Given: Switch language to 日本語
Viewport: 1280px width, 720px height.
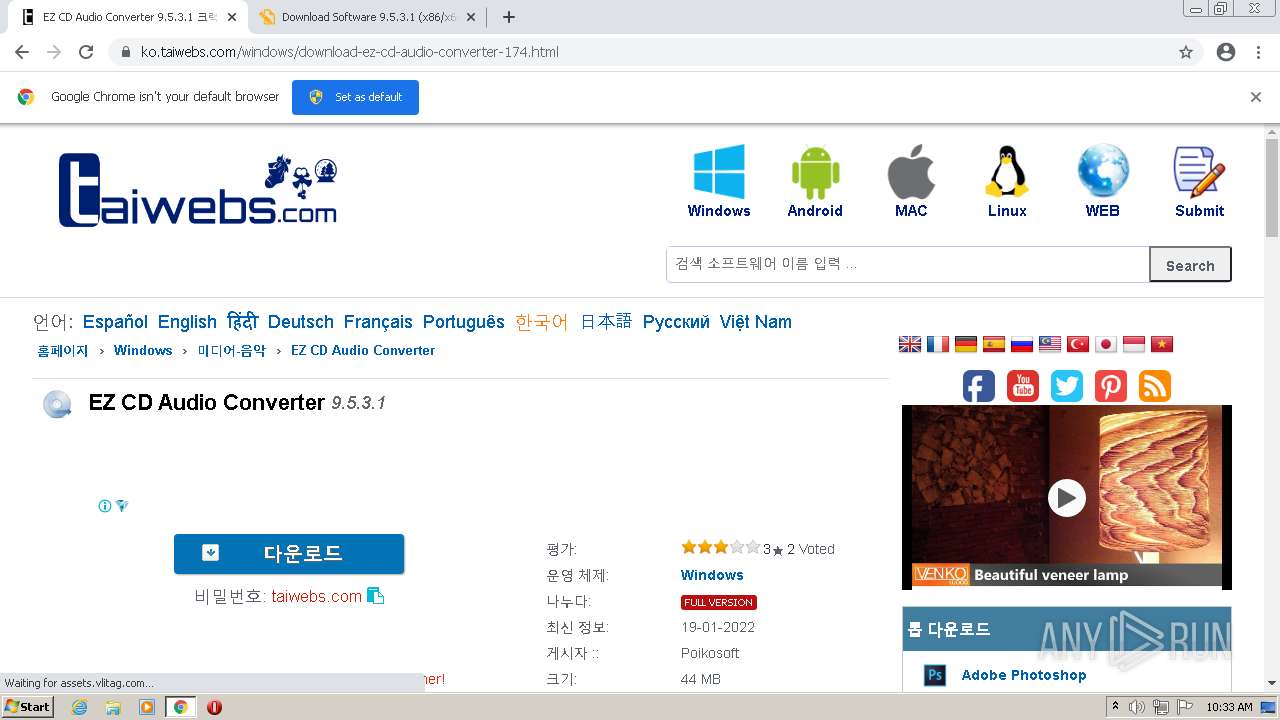Looking at the screenshot, I should pyautogui.click(x=606, y=322).
